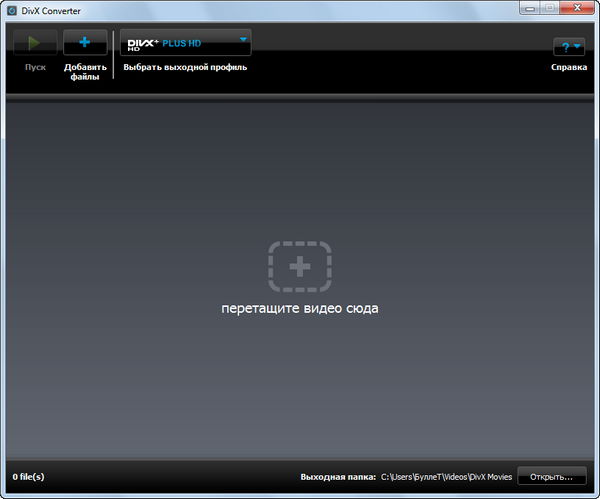Image resolution: width=600 pixels, height=499 pixels.
Task: Click the 0 file(s) status counter
Action: [29, 477]
